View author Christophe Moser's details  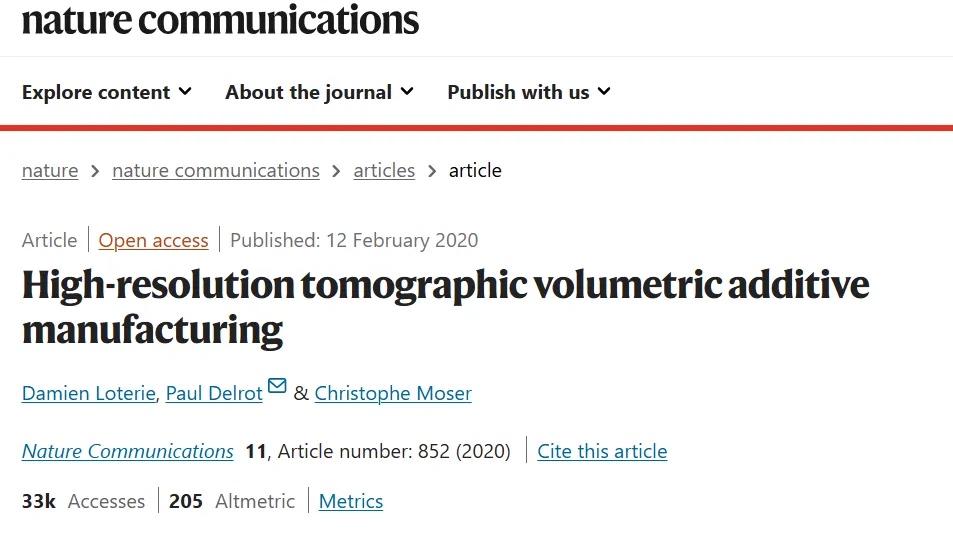(393, 393)
